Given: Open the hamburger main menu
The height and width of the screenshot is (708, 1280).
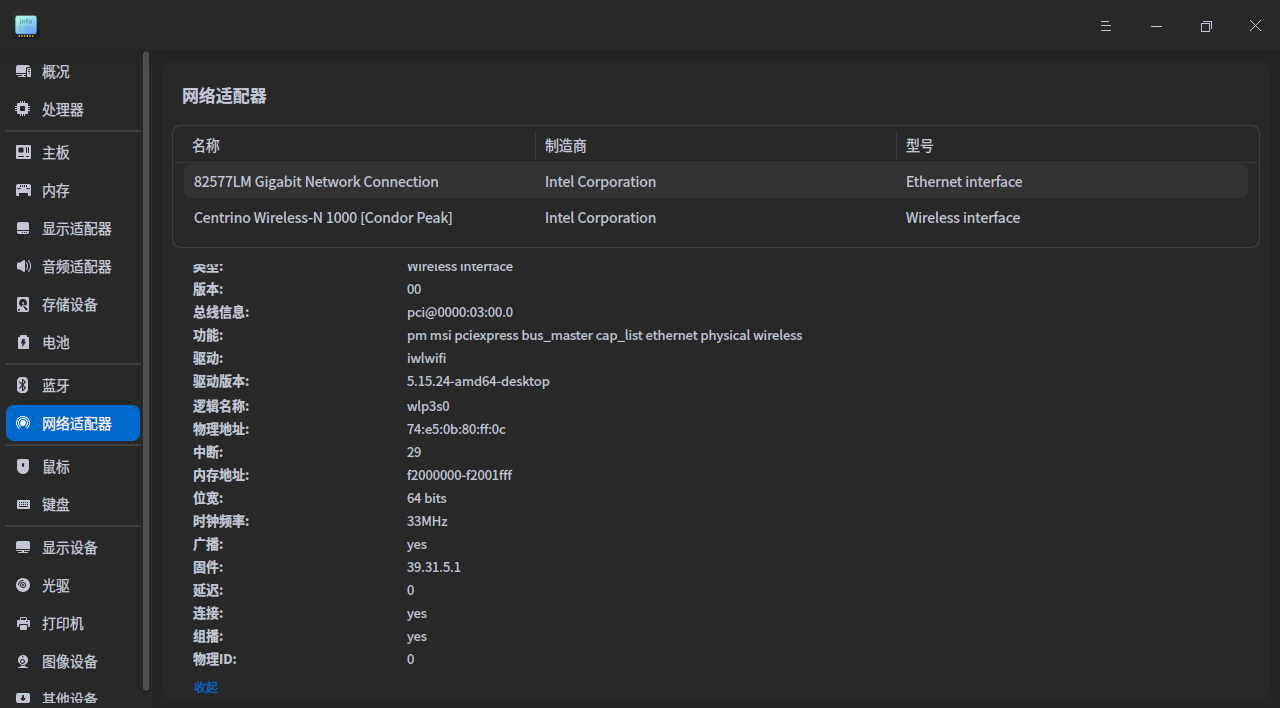Looking at the screenshot, I should pos(1106,26).
